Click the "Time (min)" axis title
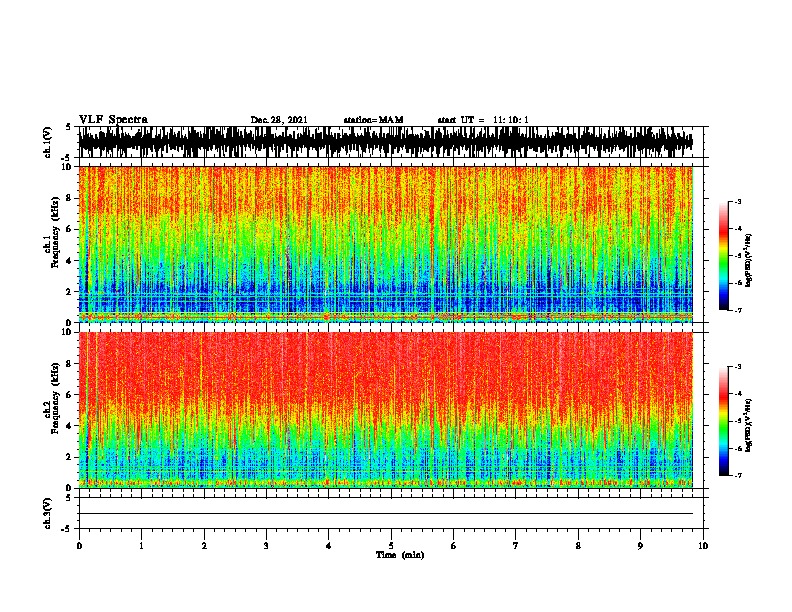This screenshot has width=792, height=612. coord(400,555)
